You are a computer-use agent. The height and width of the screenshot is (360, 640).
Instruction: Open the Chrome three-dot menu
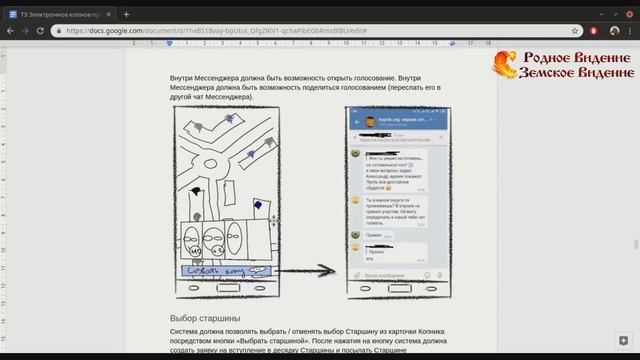630,31
